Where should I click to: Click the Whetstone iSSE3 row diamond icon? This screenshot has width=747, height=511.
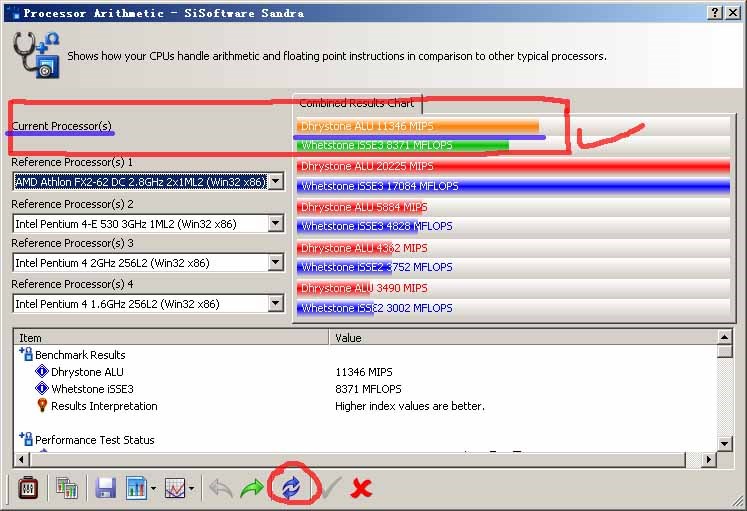(x=42, y=389)
